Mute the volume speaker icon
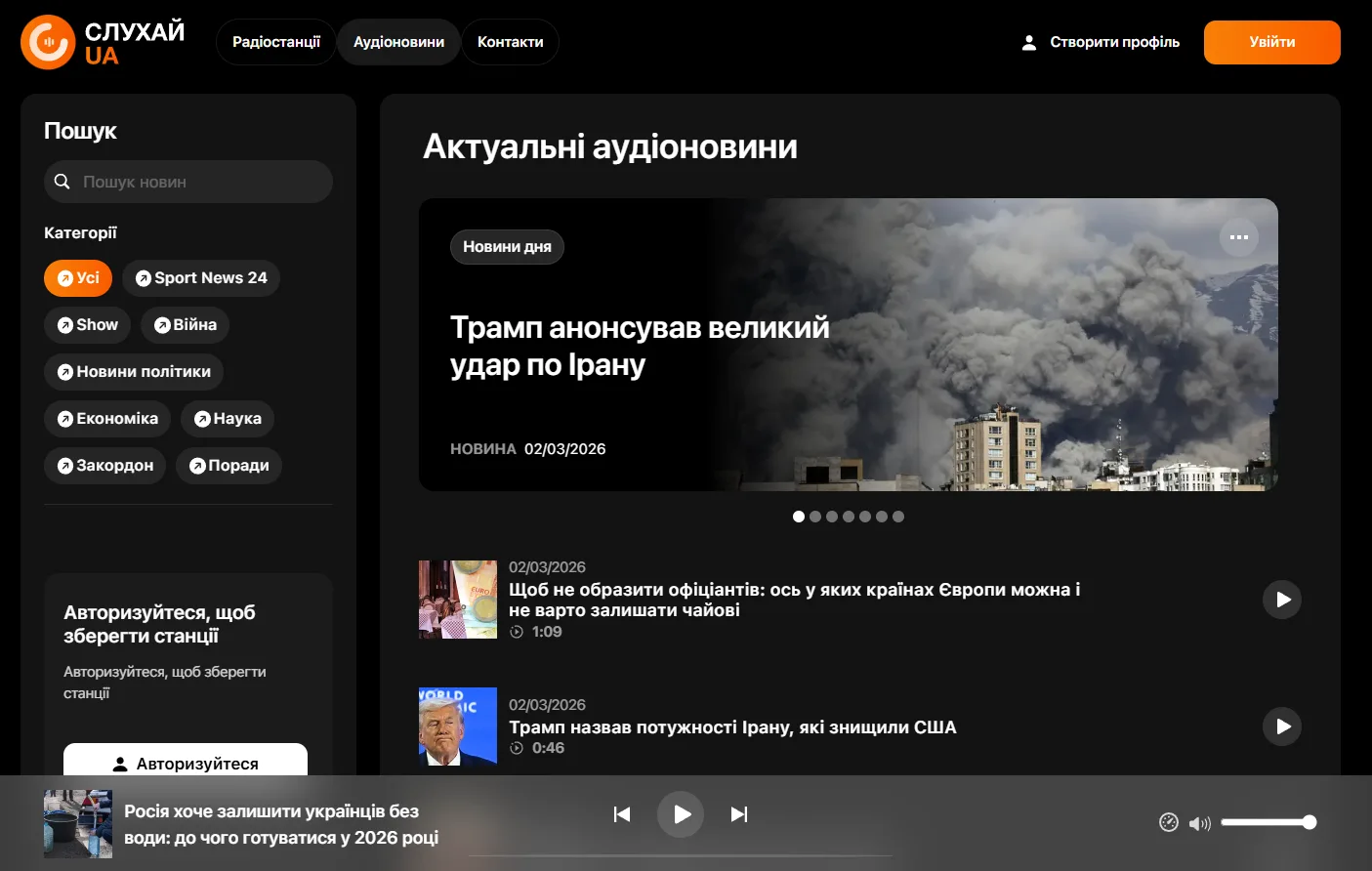Screen dimensions: 1372x871 pos(1198,823)
